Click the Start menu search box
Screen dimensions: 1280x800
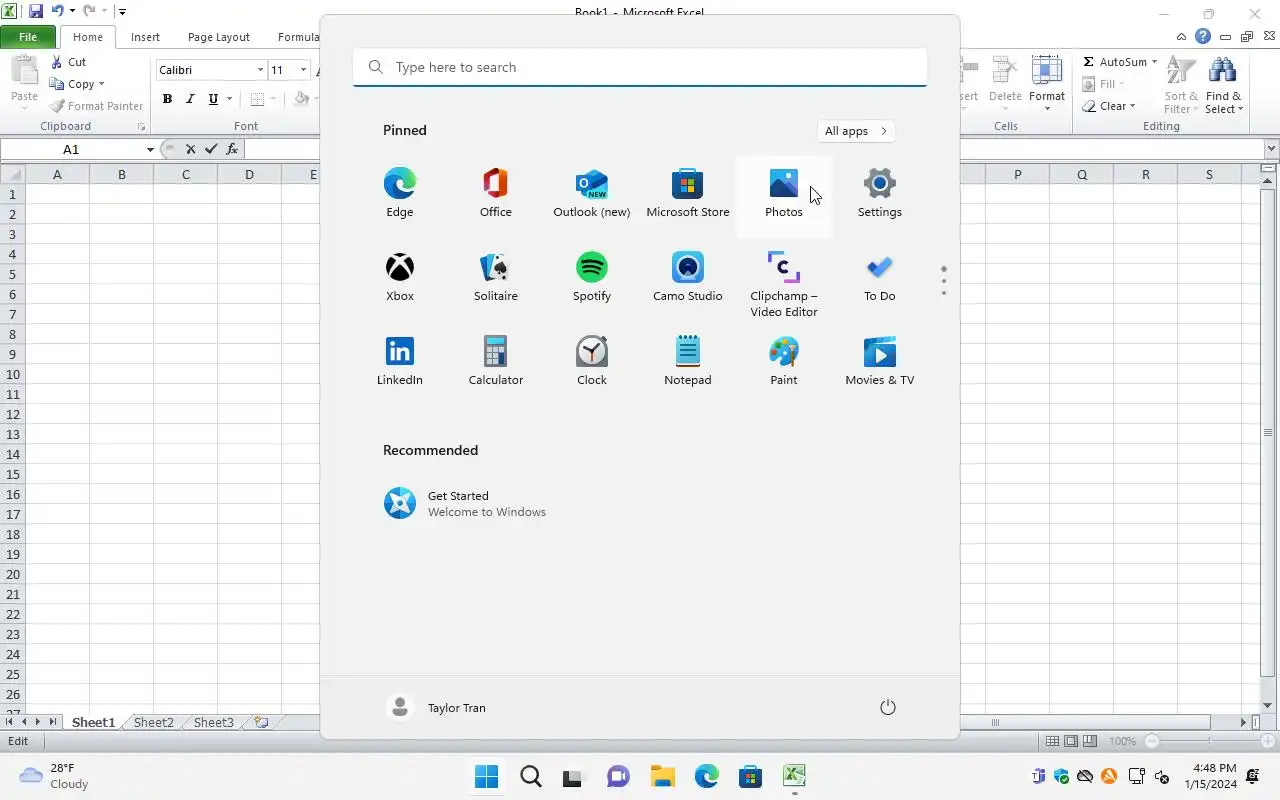click(x=640, y=67)
